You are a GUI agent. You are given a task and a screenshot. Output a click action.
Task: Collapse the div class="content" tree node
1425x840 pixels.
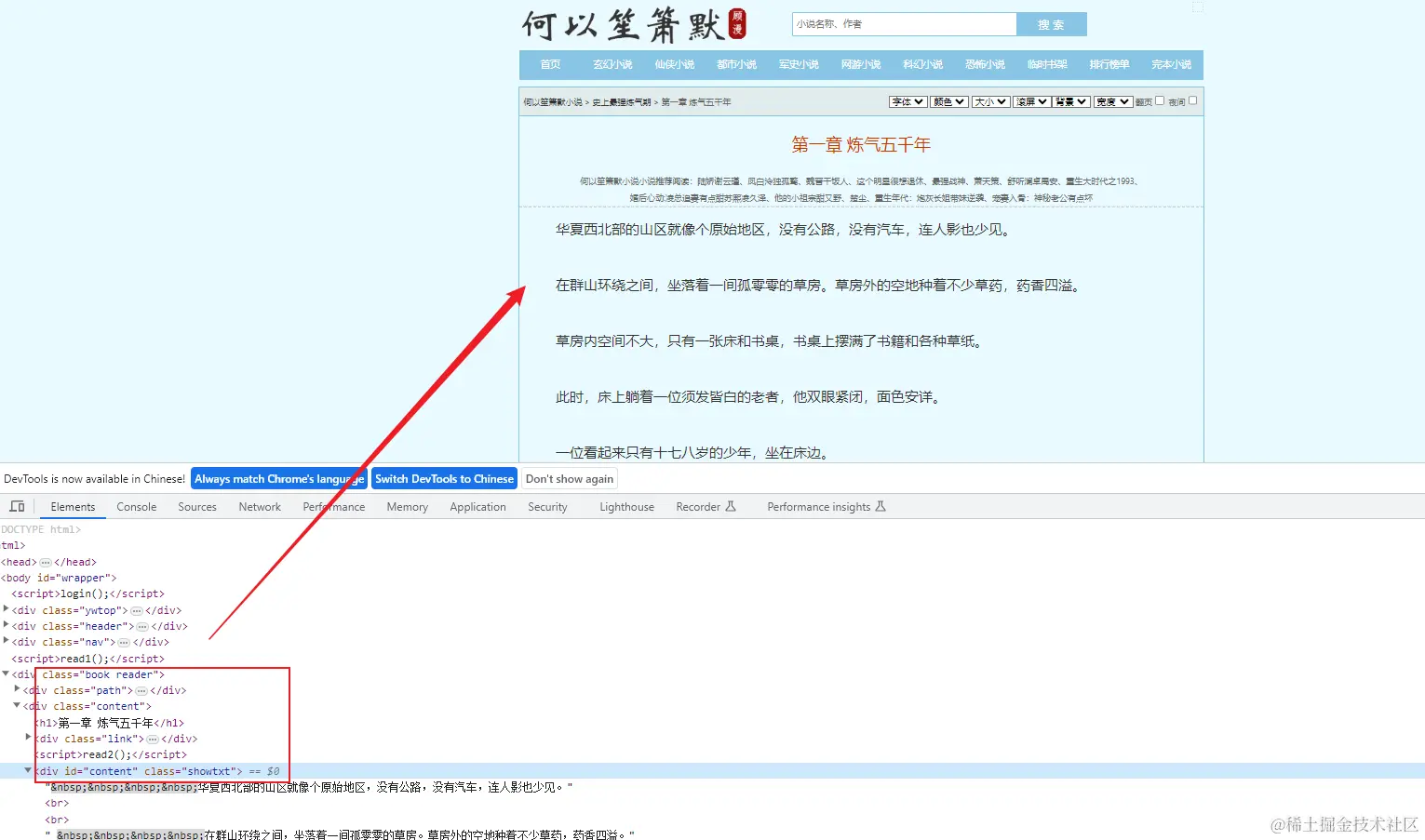click(16, 706)
